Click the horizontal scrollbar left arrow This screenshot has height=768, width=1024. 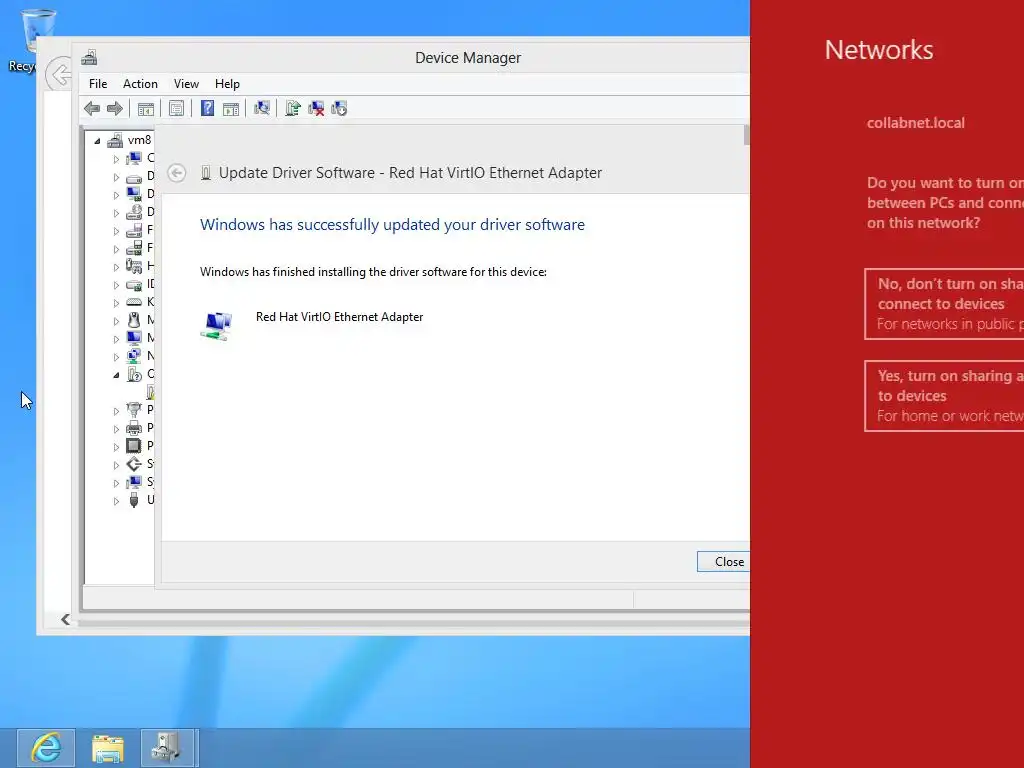(65, 619)
